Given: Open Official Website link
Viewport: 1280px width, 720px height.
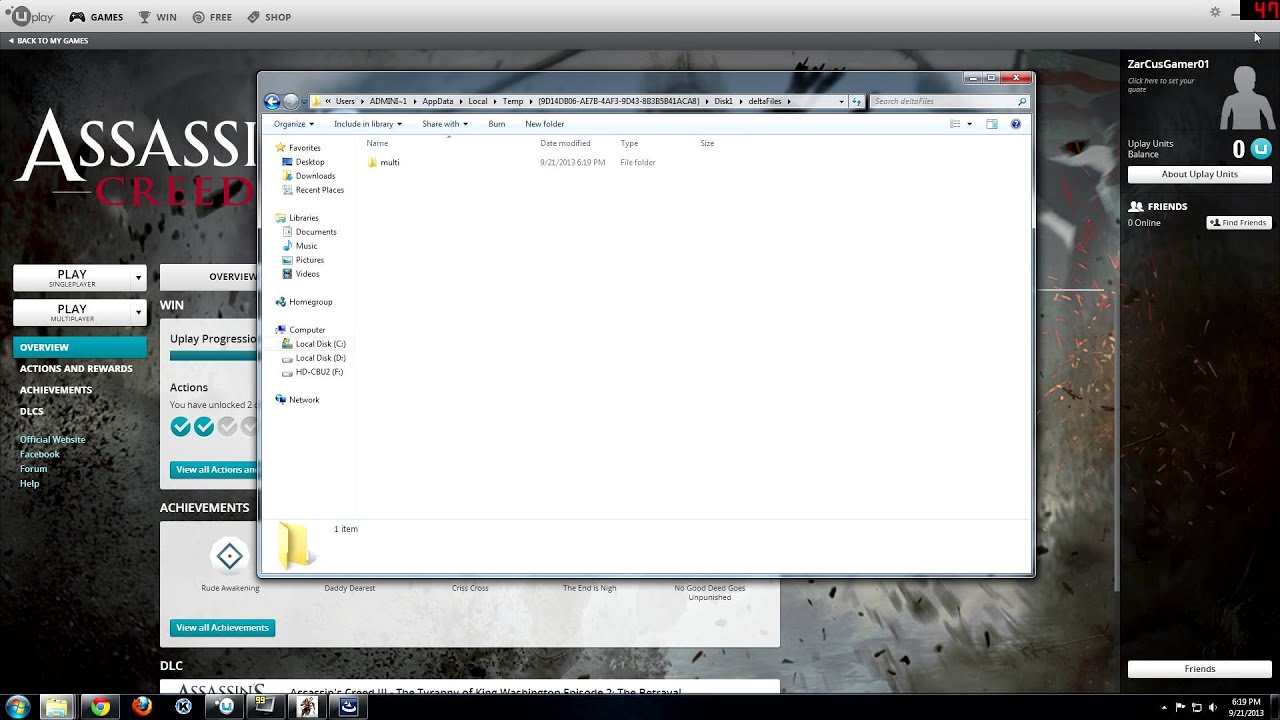Looking at the screenshot, I should coord(52,440).
